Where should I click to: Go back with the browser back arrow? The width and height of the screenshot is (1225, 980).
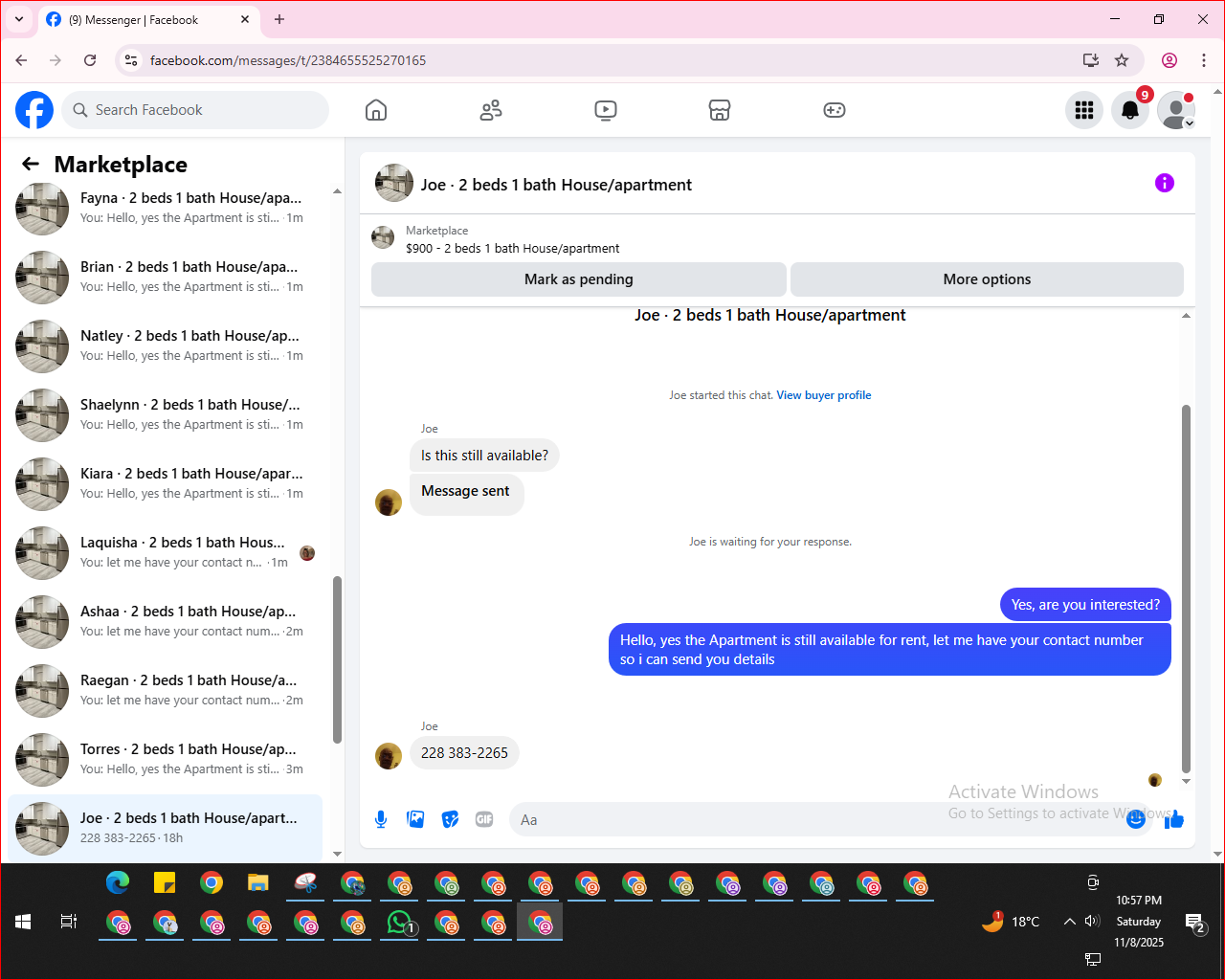click(x=21, y=60)
